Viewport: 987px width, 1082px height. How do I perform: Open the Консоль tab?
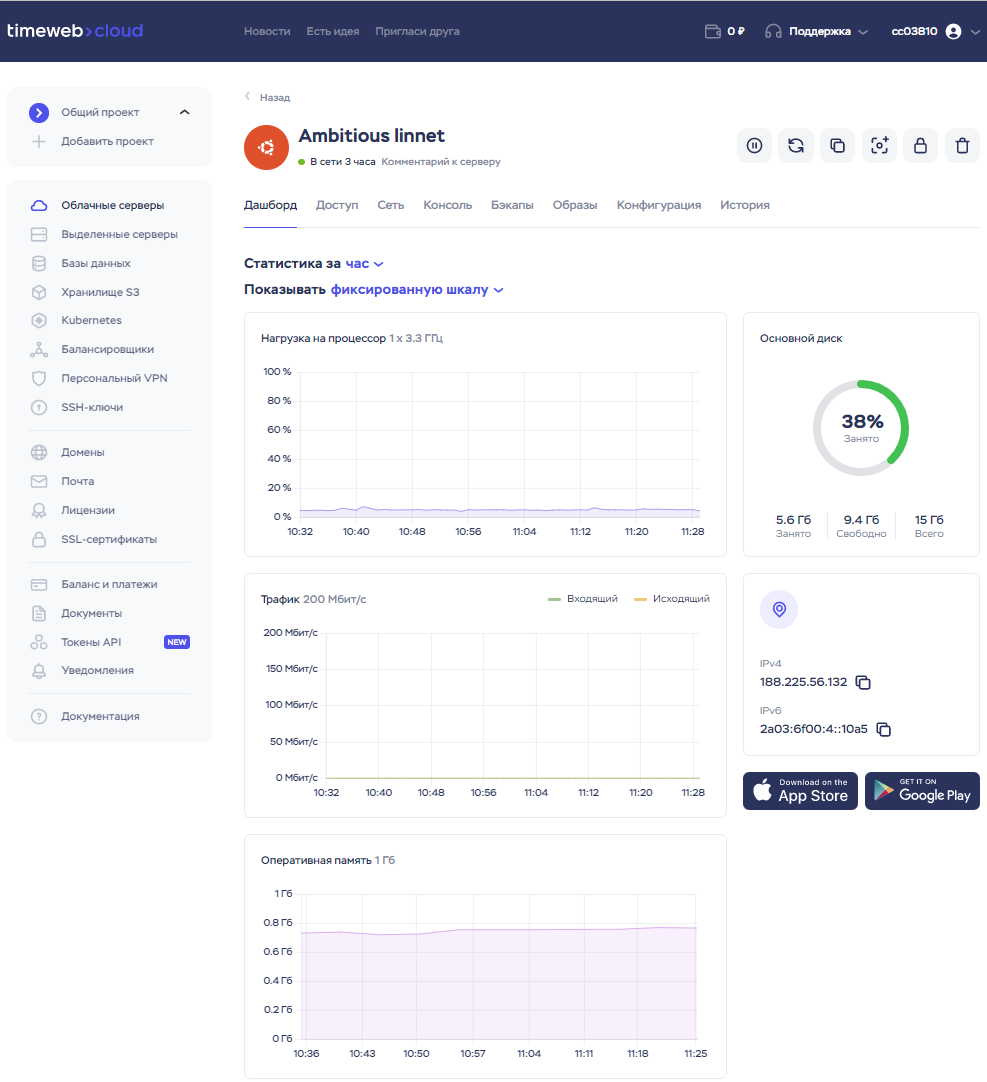pos(447,205)
